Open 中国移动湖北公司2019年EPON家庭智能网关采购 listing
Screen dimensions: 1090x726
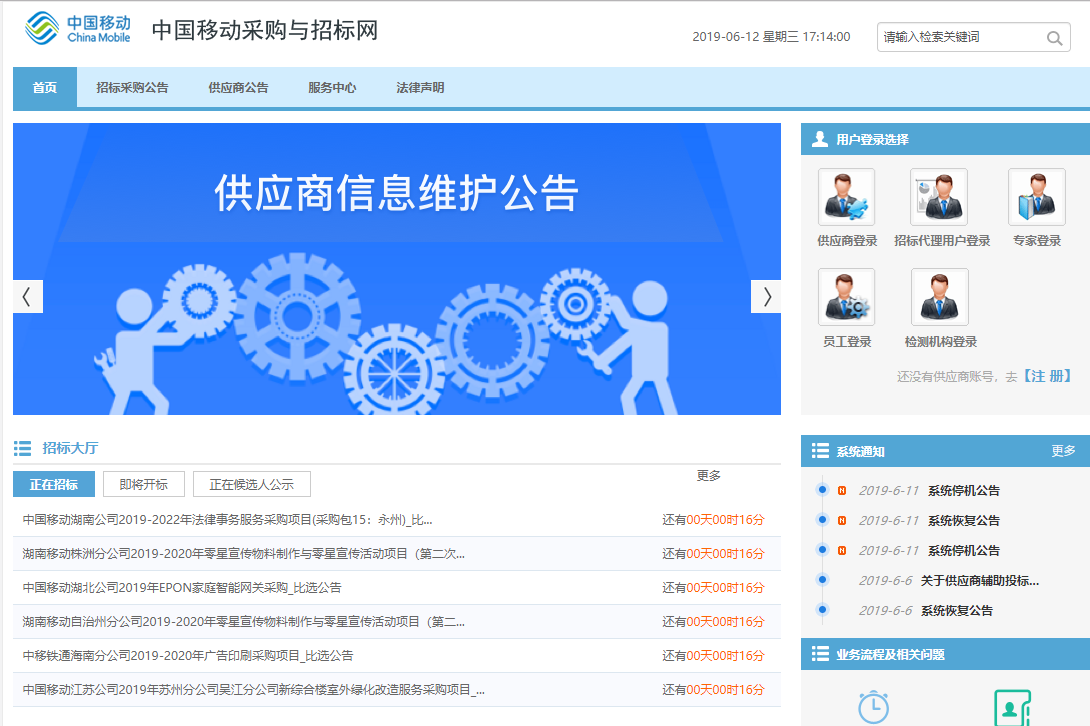[182, 588]
